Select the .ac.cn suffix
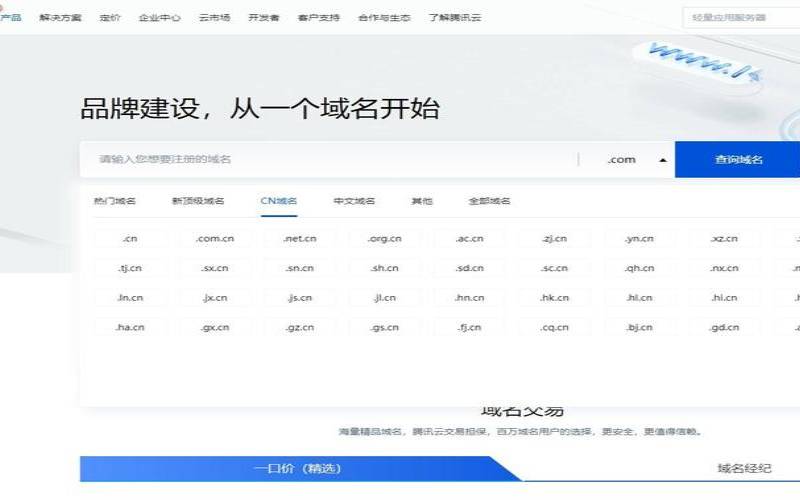Viewport: 800px width, 500px height. [x=470, y=238]
